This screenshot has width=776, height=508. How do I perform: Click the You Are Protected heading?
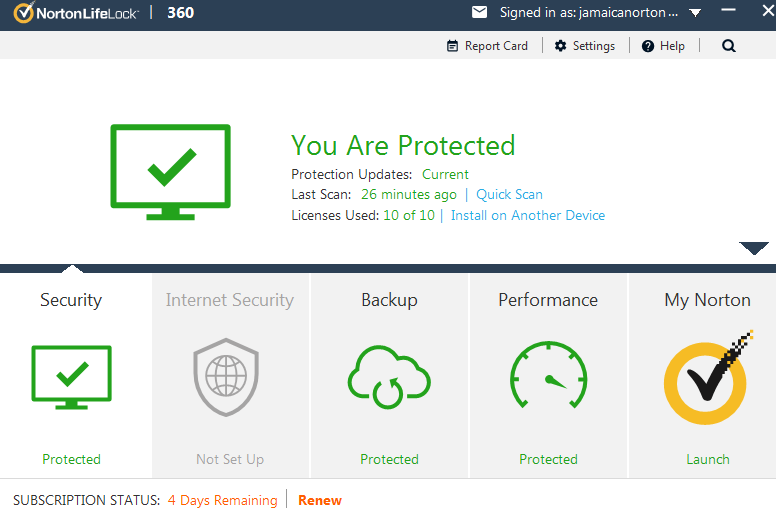[x=403, y=146]
